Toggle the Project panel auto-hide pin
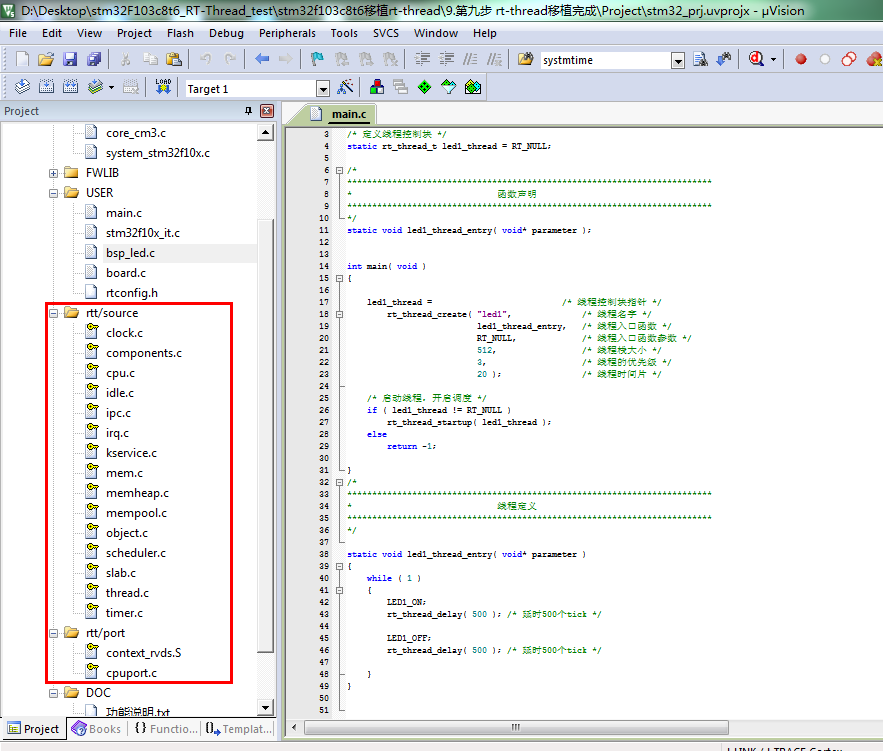The height and width of the screenshot is (751, 883). click(249, 111)
